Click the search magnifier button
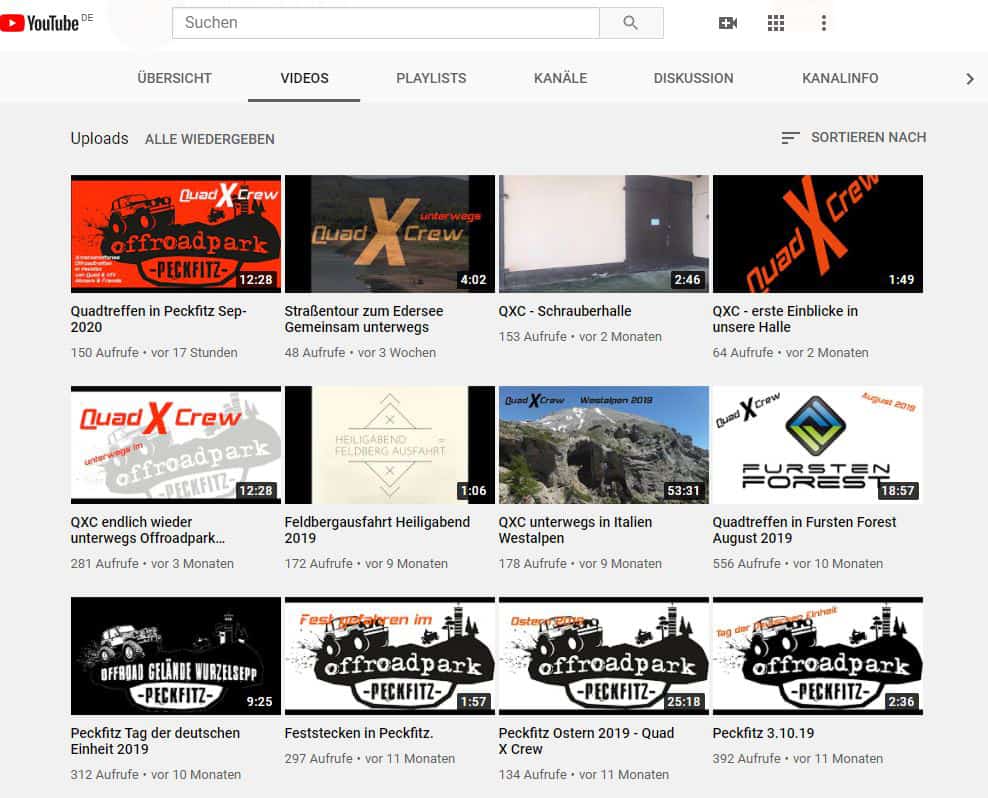The height and width of the screenshot is (798, 988). coord(631,23)
